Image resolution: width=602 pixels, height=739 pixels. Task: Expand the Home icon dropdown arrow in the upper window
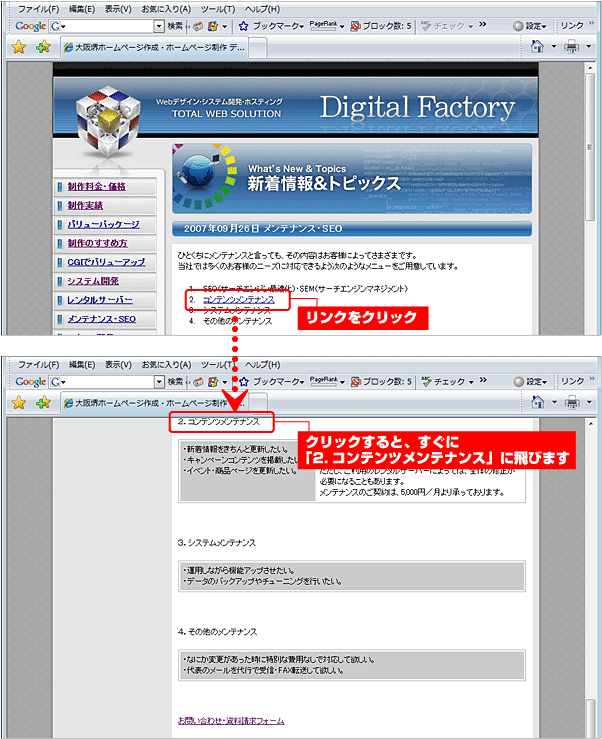[554, 46]
